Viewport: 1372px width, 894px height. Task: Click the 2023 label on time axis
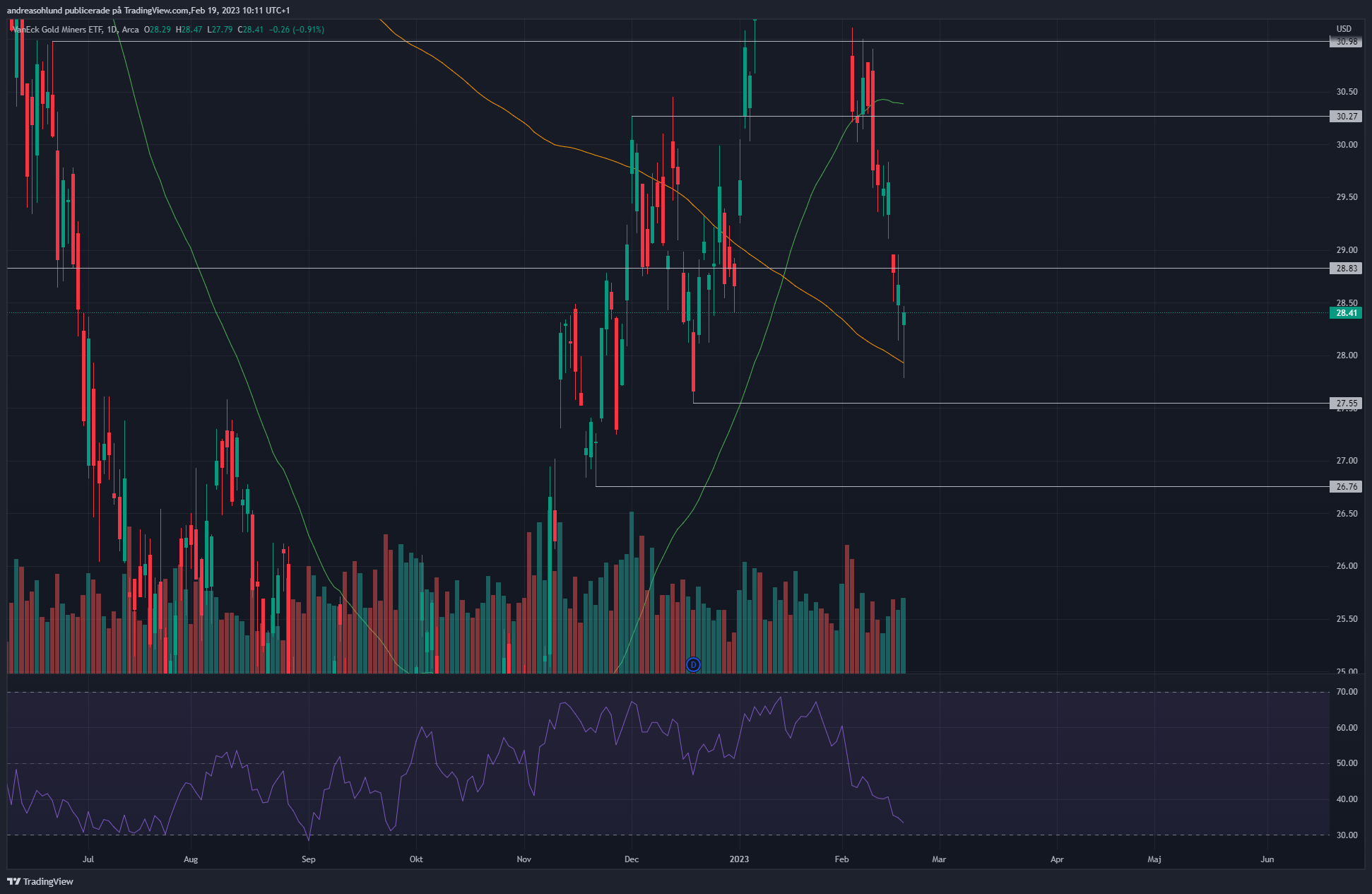tap(739, 859)
